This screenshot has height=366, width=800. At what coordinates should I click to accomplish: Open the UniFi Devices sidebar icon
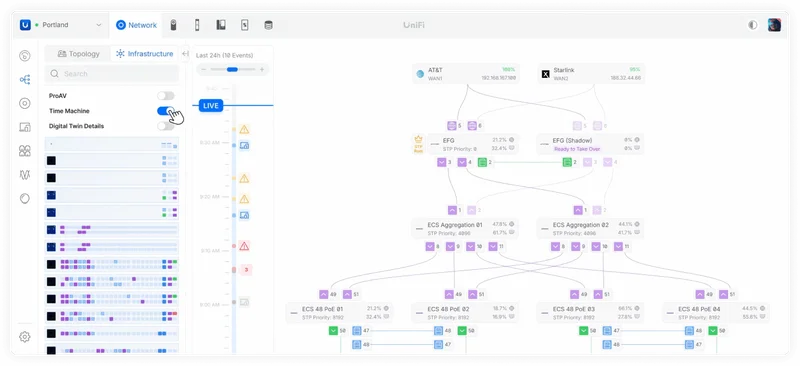click(24, 104)
